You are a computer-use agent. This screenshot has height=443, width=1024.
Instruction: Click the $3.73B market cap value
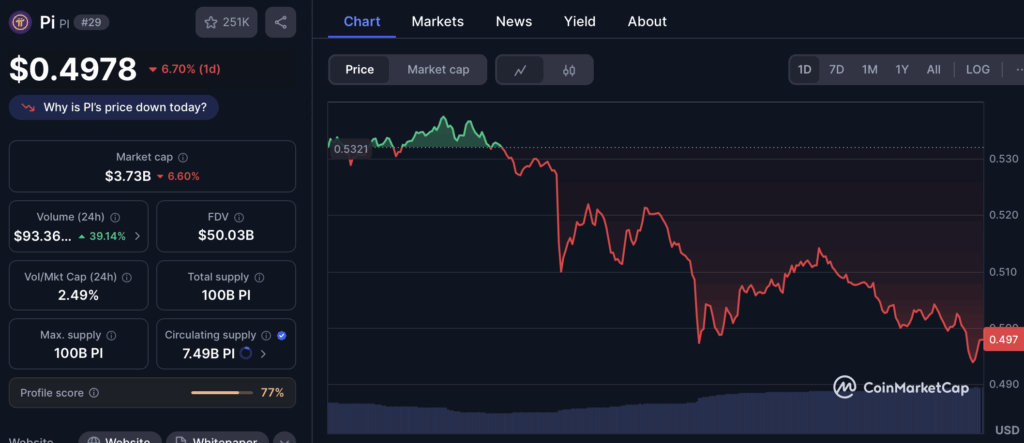[x=128, y=176]
